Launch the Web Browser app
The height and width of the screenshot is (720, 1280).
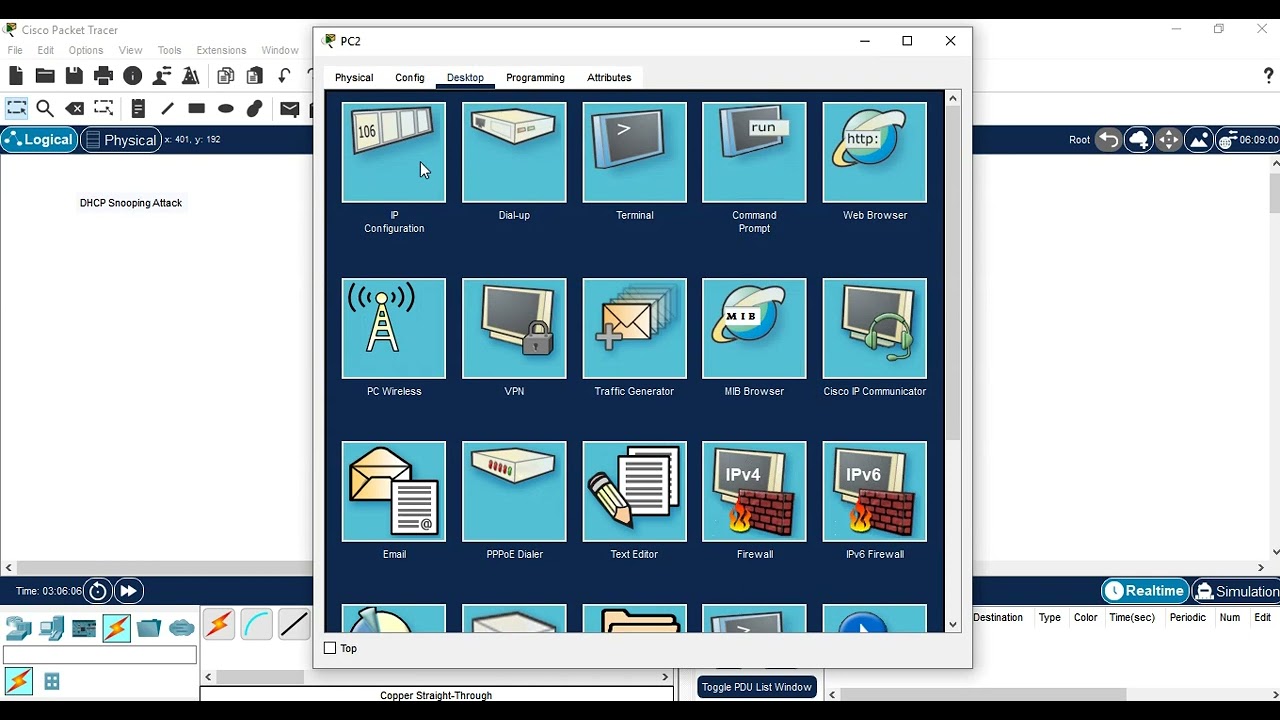tap(875, 152)
